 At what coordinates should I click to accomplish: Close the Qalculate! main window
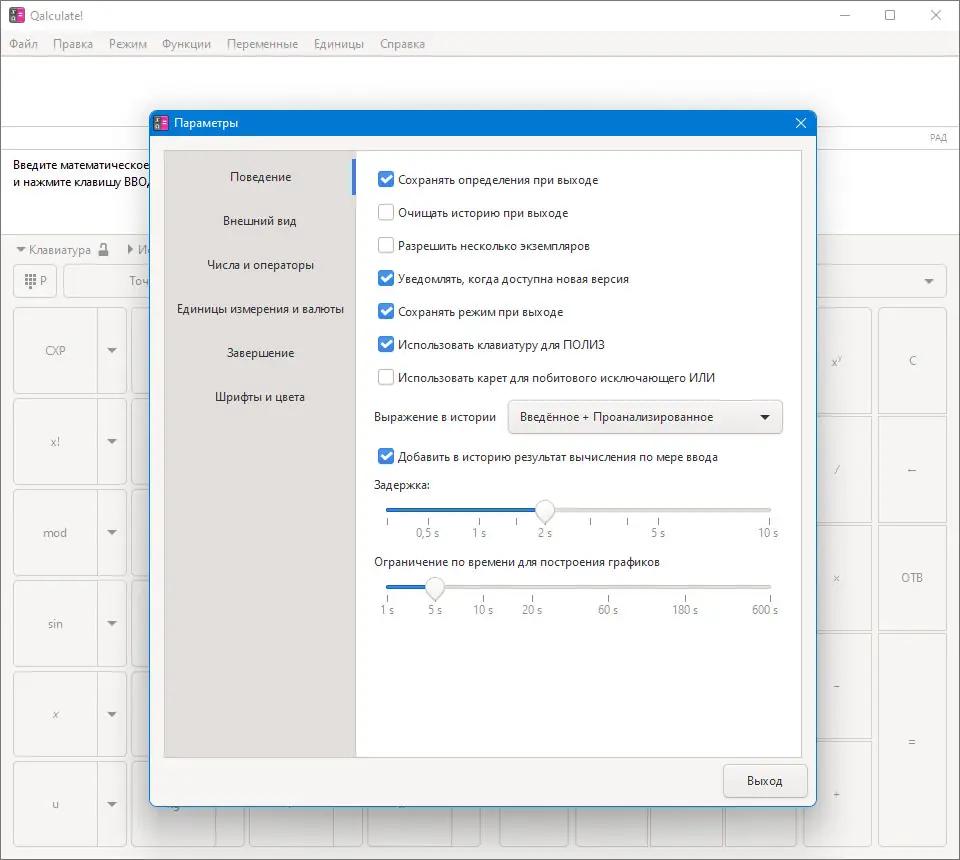tap(936, 15)
